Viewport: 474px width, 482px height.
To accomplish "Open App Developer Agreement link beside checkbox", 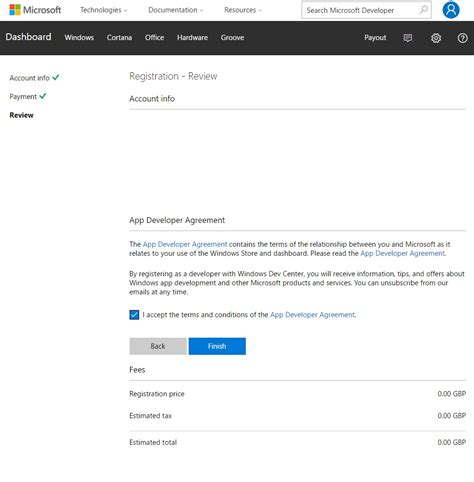I will coord(312,315).
